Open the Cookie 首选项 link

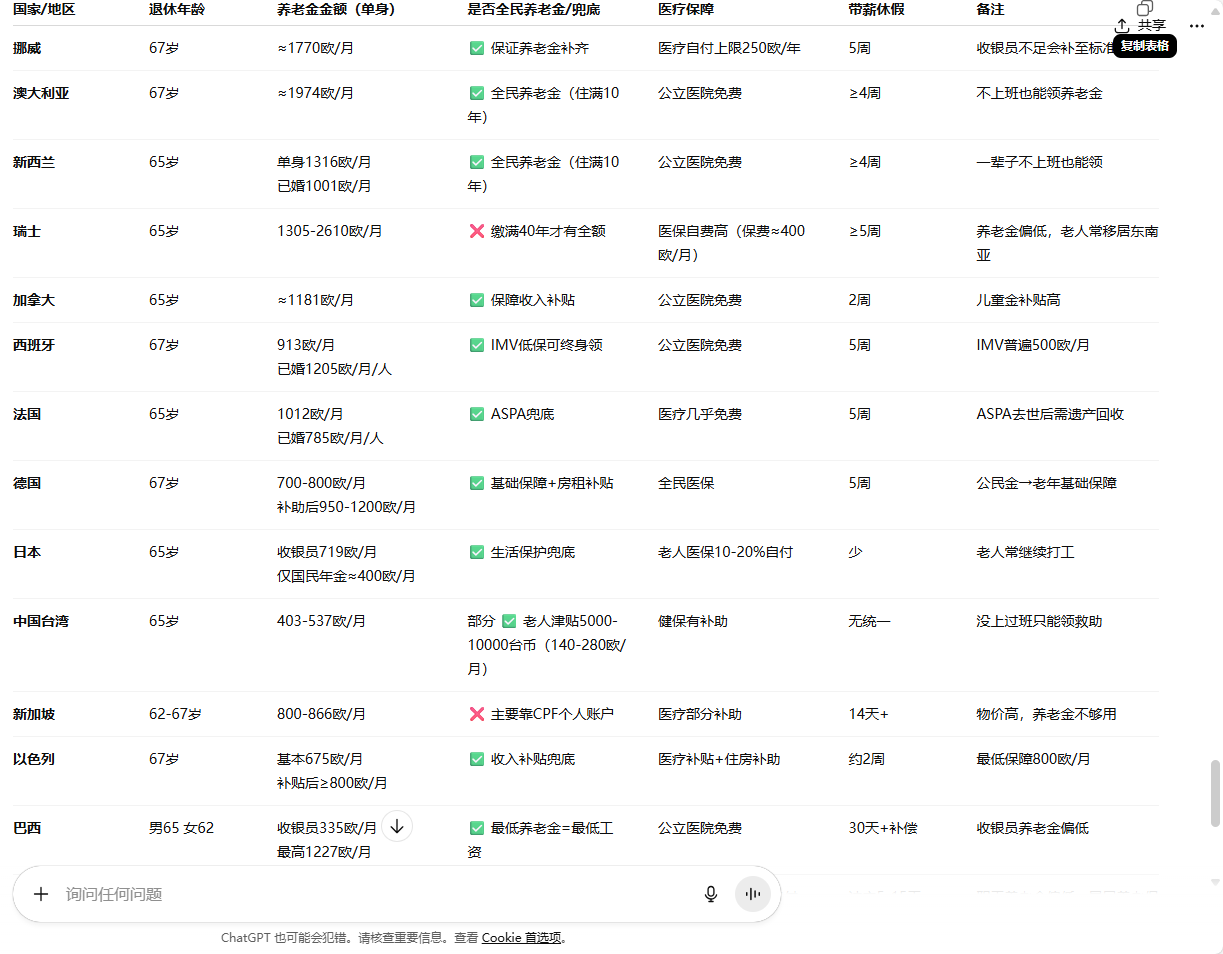(x=521, y=937)
